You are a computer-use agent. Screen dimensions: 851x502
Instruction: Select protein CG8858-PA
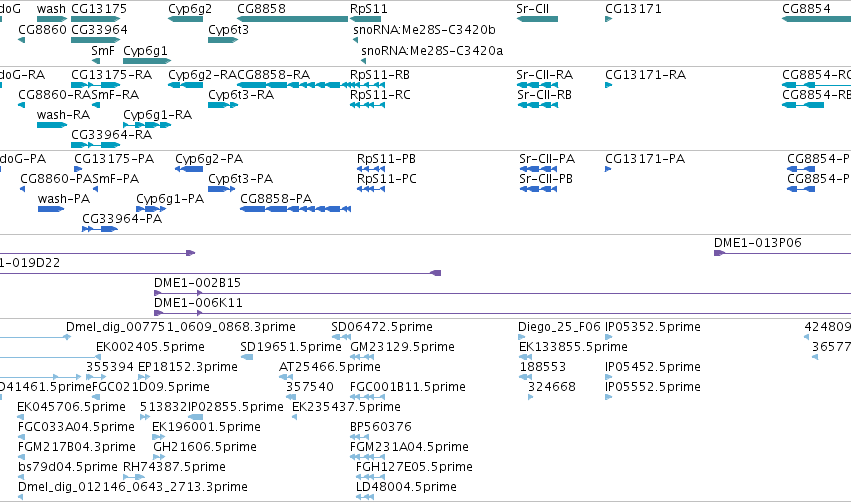tap(276, 199)
